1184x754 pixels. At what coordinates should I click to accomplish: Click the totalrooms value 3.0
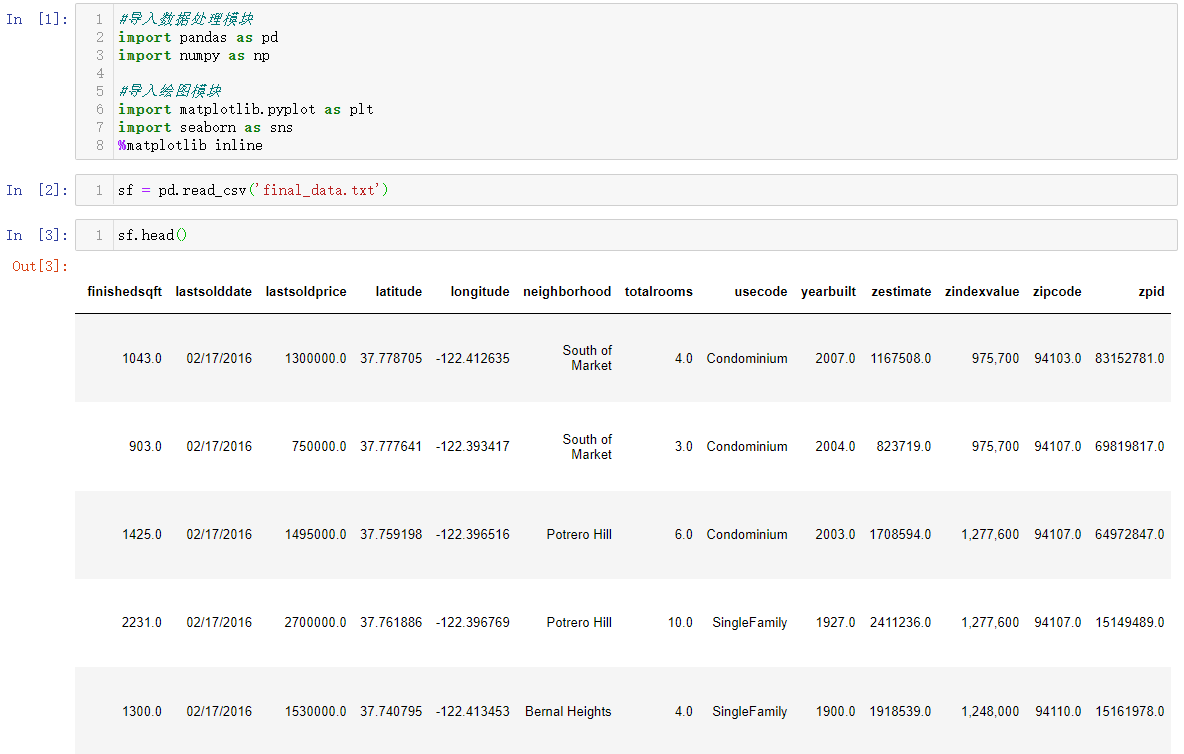683,447
